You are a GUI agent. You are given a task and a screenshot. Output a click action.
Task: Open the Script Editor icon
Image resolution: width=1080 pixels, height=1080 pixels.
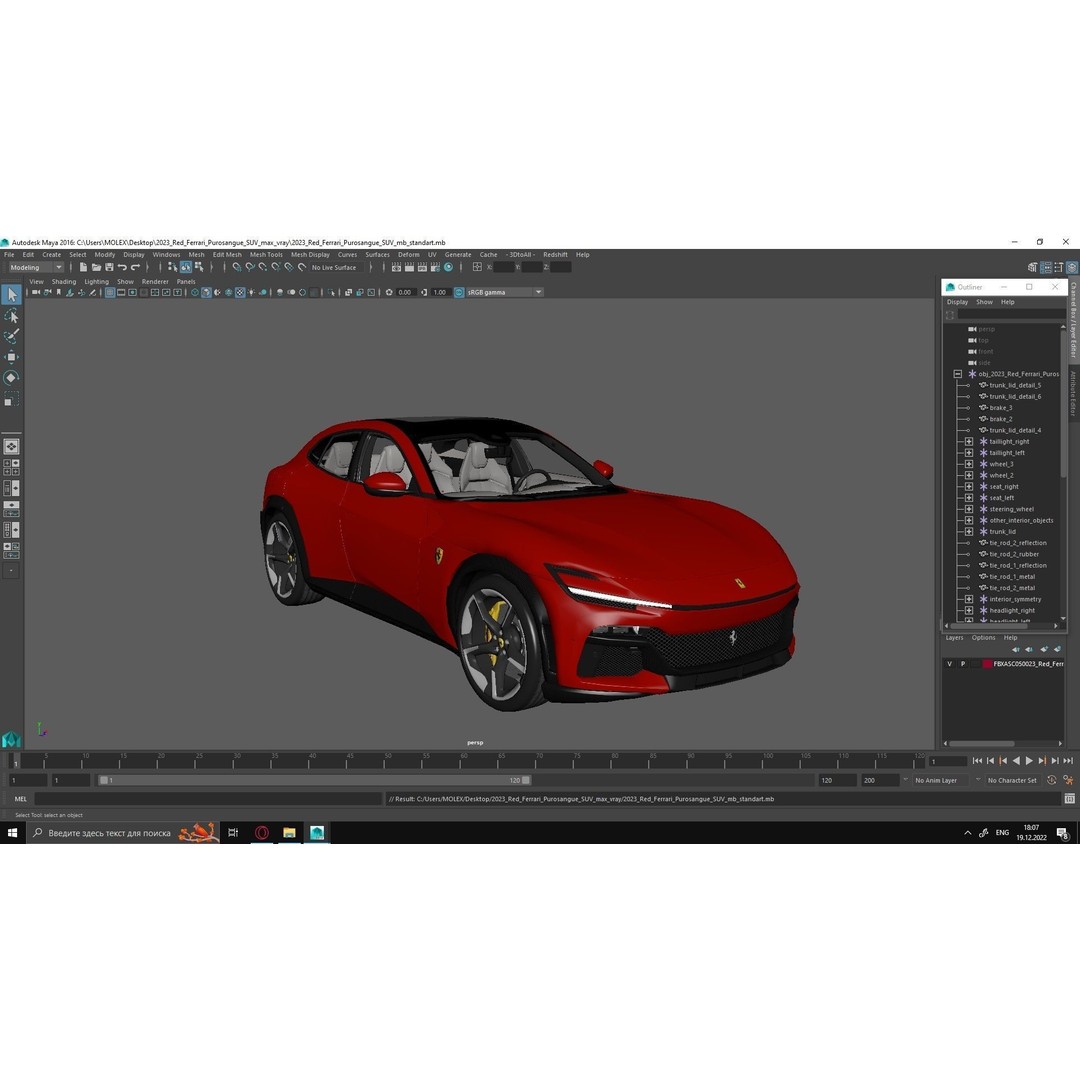coord(1069,799)
